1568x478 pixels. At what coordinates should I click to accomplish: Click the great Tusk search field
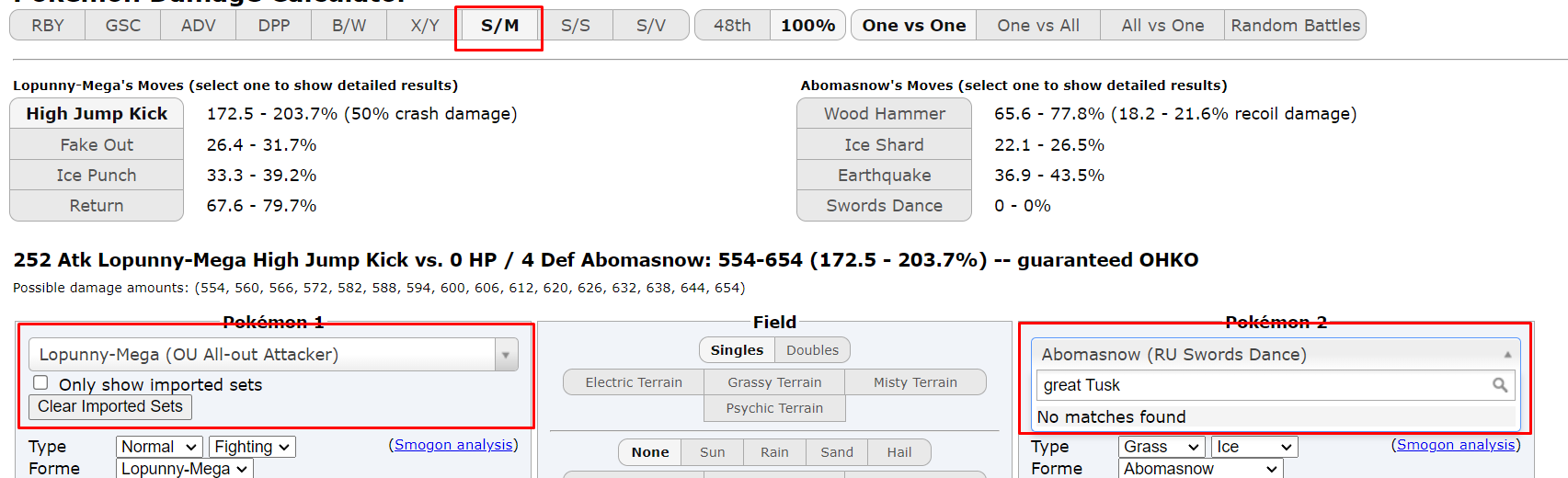[x=1260, y=385]
